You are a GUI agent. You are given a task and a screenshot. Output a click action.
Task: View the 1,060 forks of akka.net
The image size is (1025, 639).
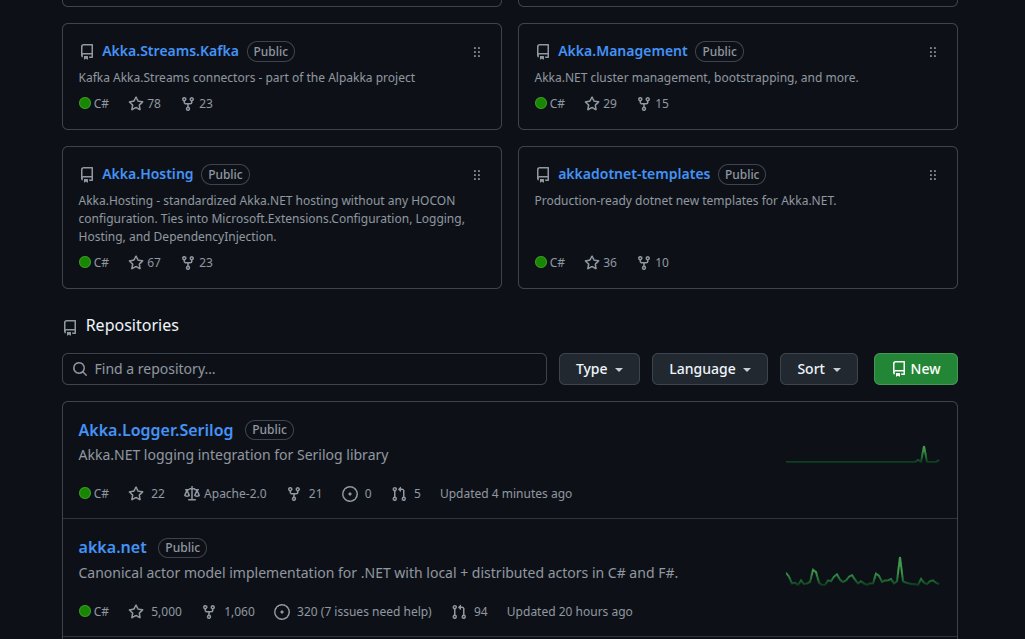click(228, 612)
